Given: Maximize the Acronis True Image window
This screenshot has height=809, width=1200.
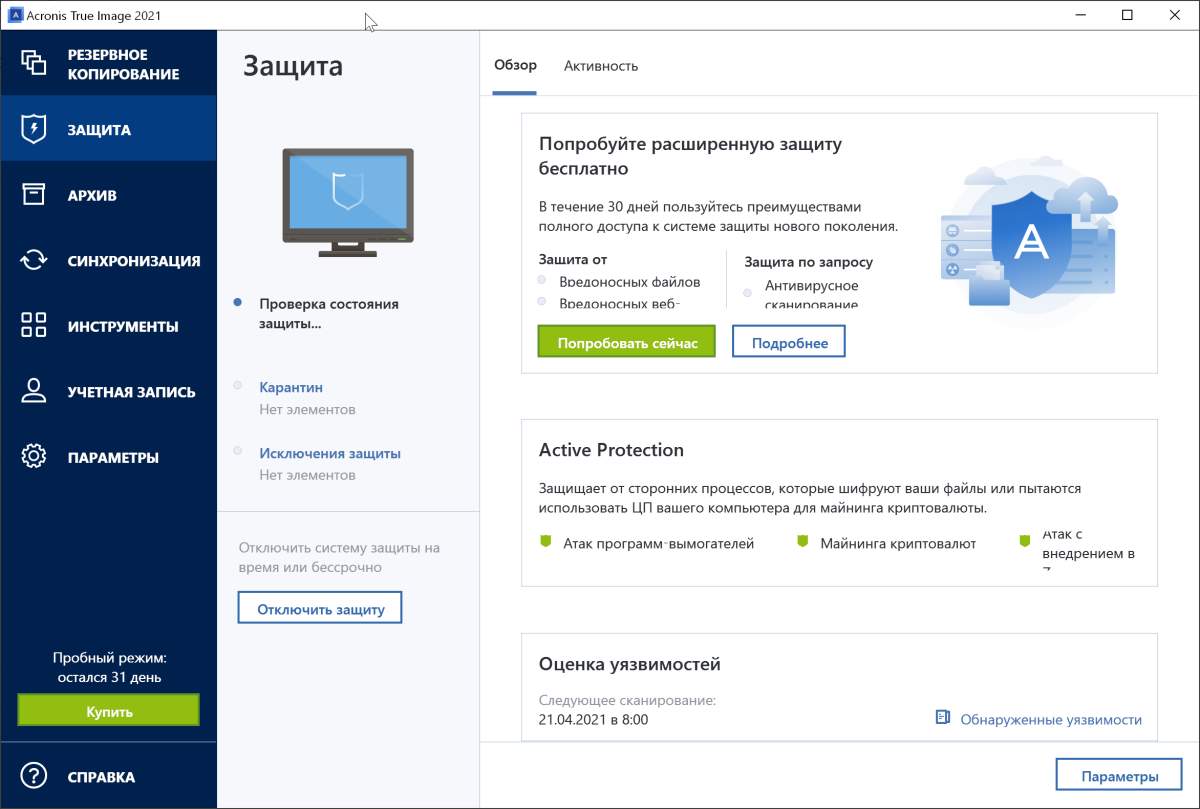Looking at the screenshot, I should 1128,15.
